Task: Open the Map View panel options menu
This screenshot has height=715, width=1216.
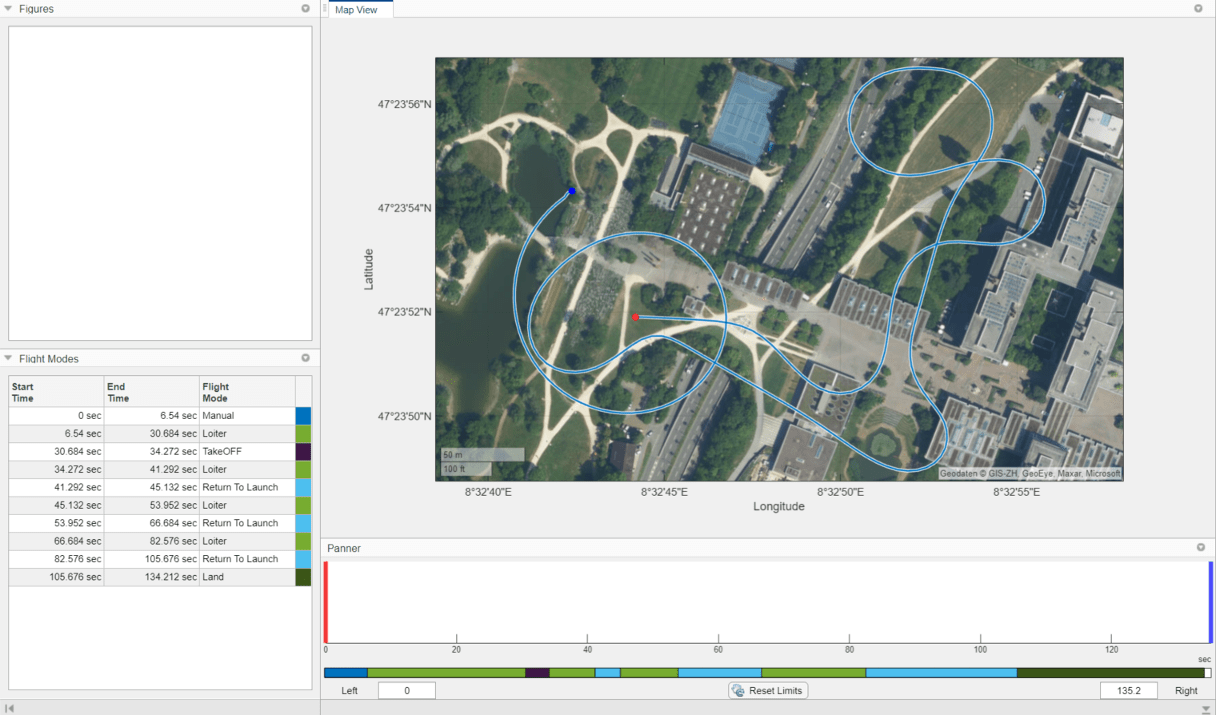Action: pyautogui.click(x=1198, y=8)
